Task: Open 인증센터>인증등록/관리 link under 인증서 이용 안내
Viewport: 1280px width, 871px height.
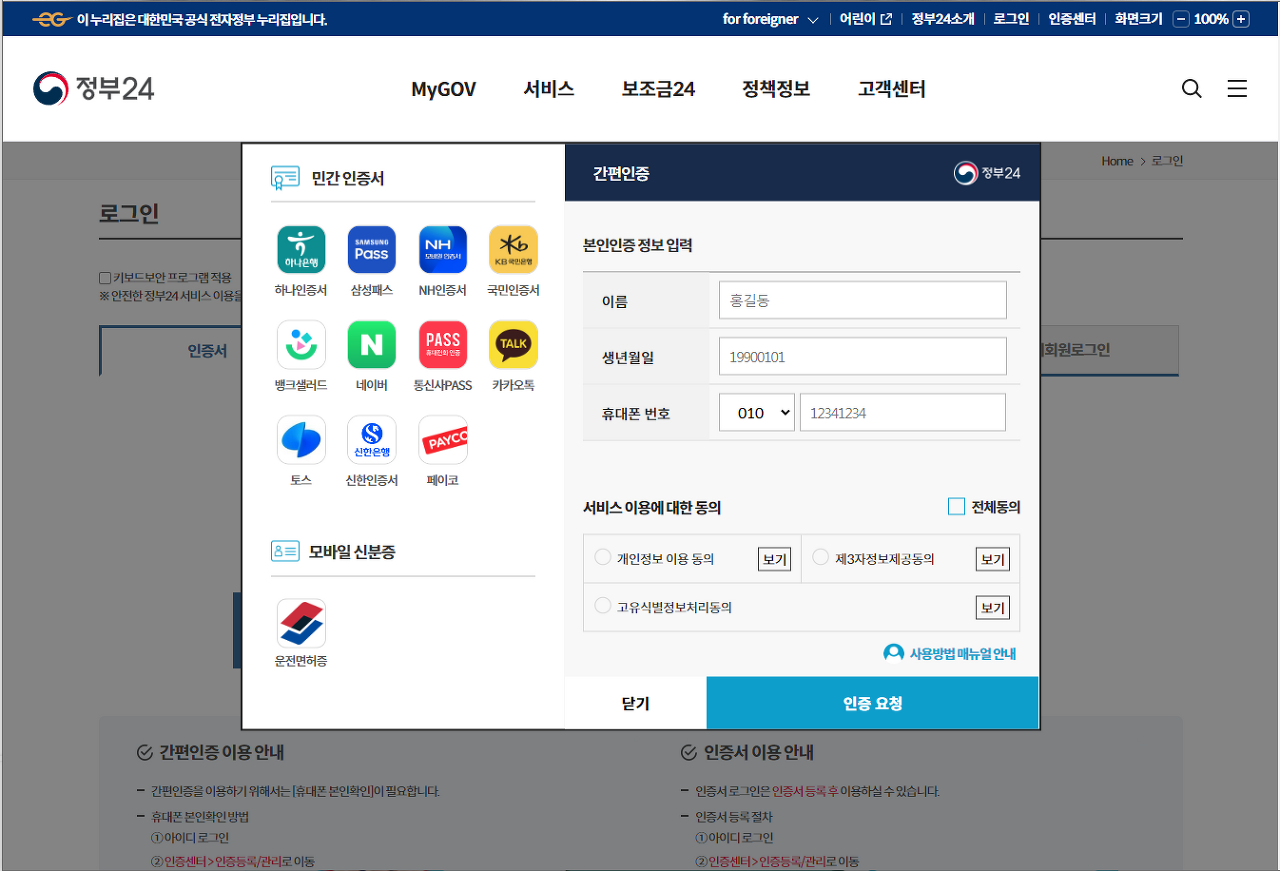Action: [767, 862]
